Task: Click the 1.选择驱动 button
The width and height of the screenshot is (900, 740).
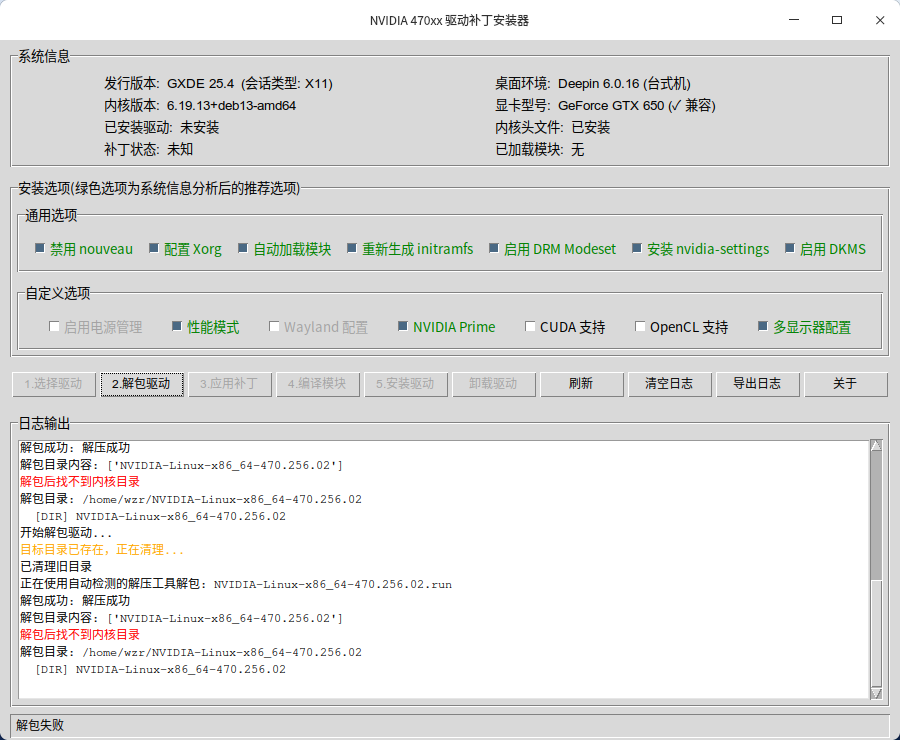Action: (x=54, y=384)
